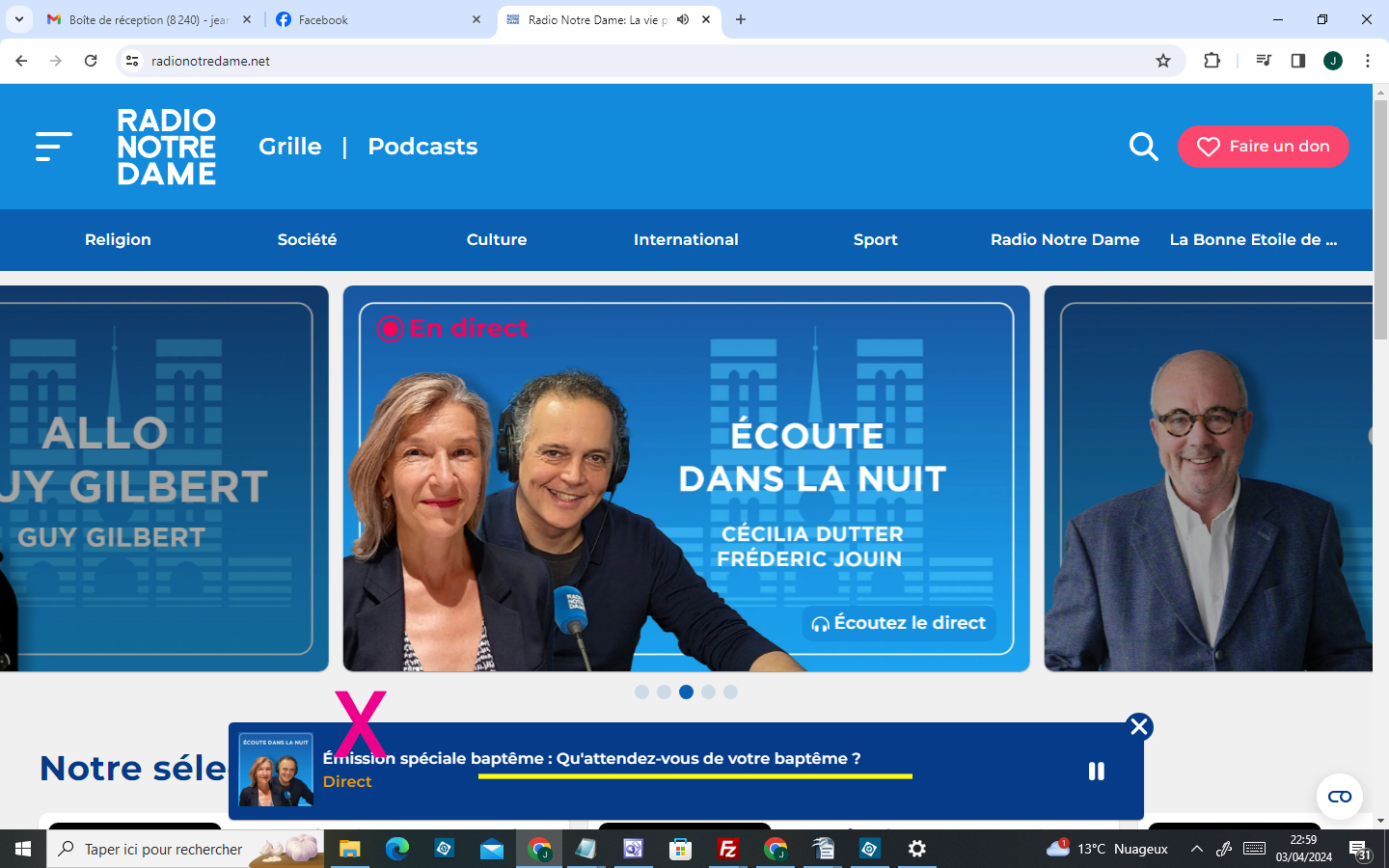Click the Faire un don button
This screenshot has width=1389, height=868.
(1264, 147)
